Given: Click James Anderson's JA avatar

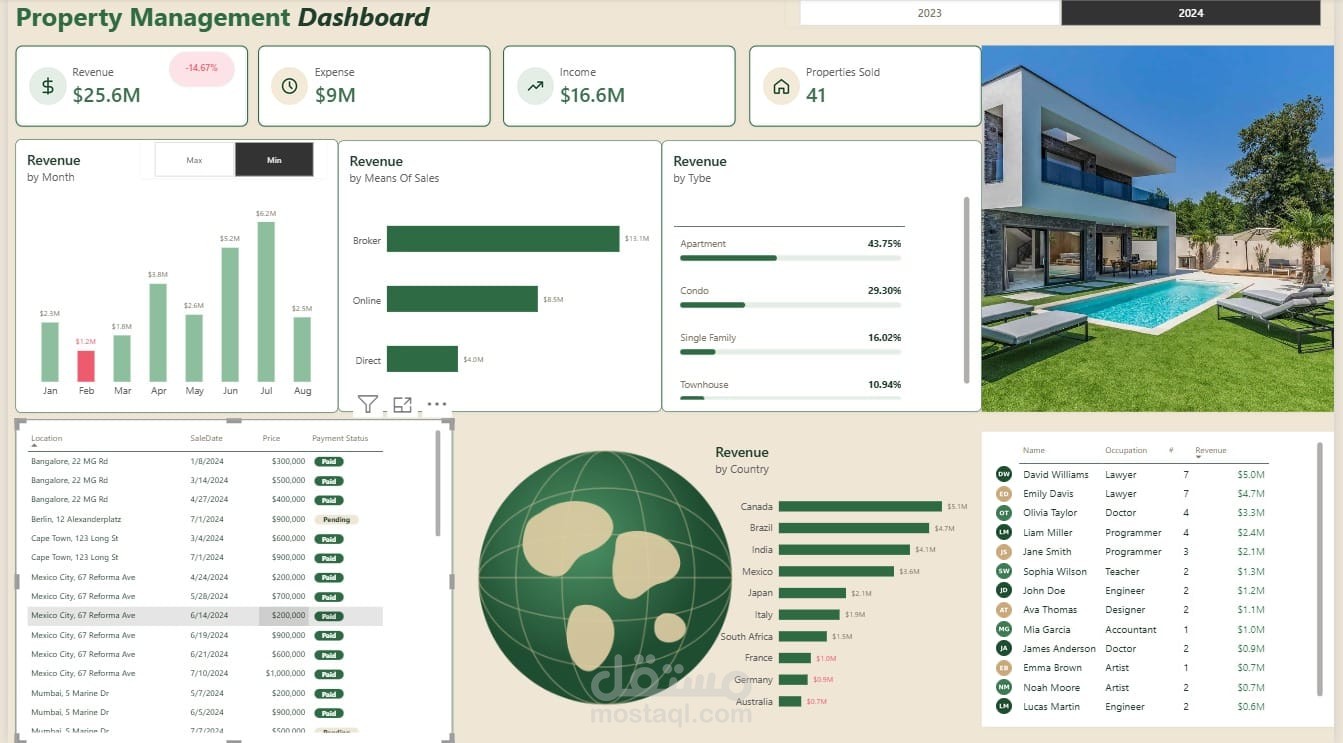Looking at the screenshot, I should point(1004,648).
